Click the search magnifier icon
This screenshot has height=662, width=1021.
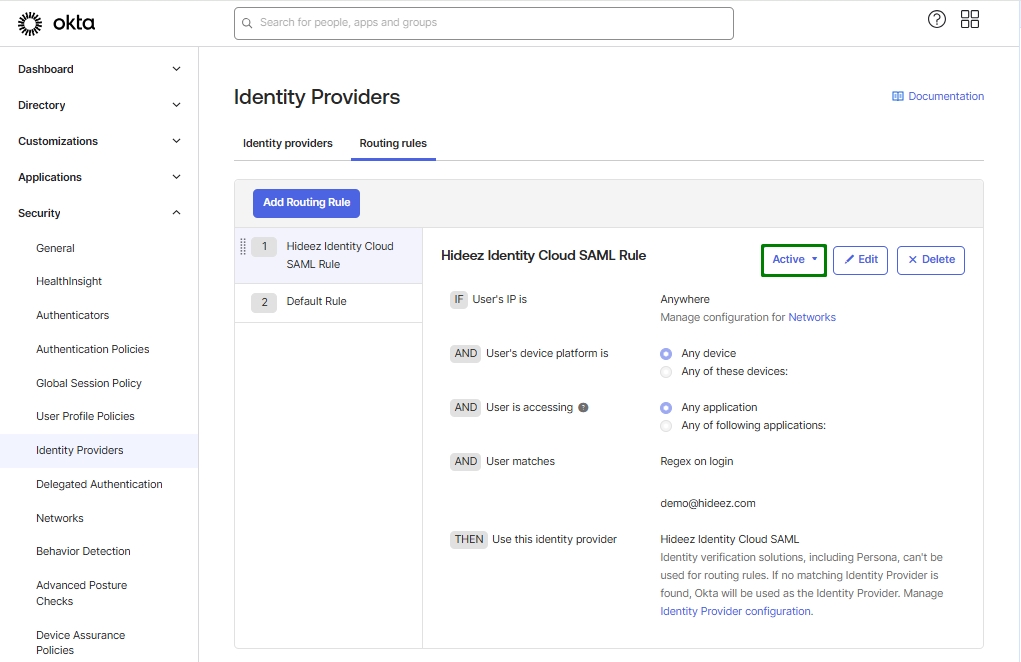[247, 23]
